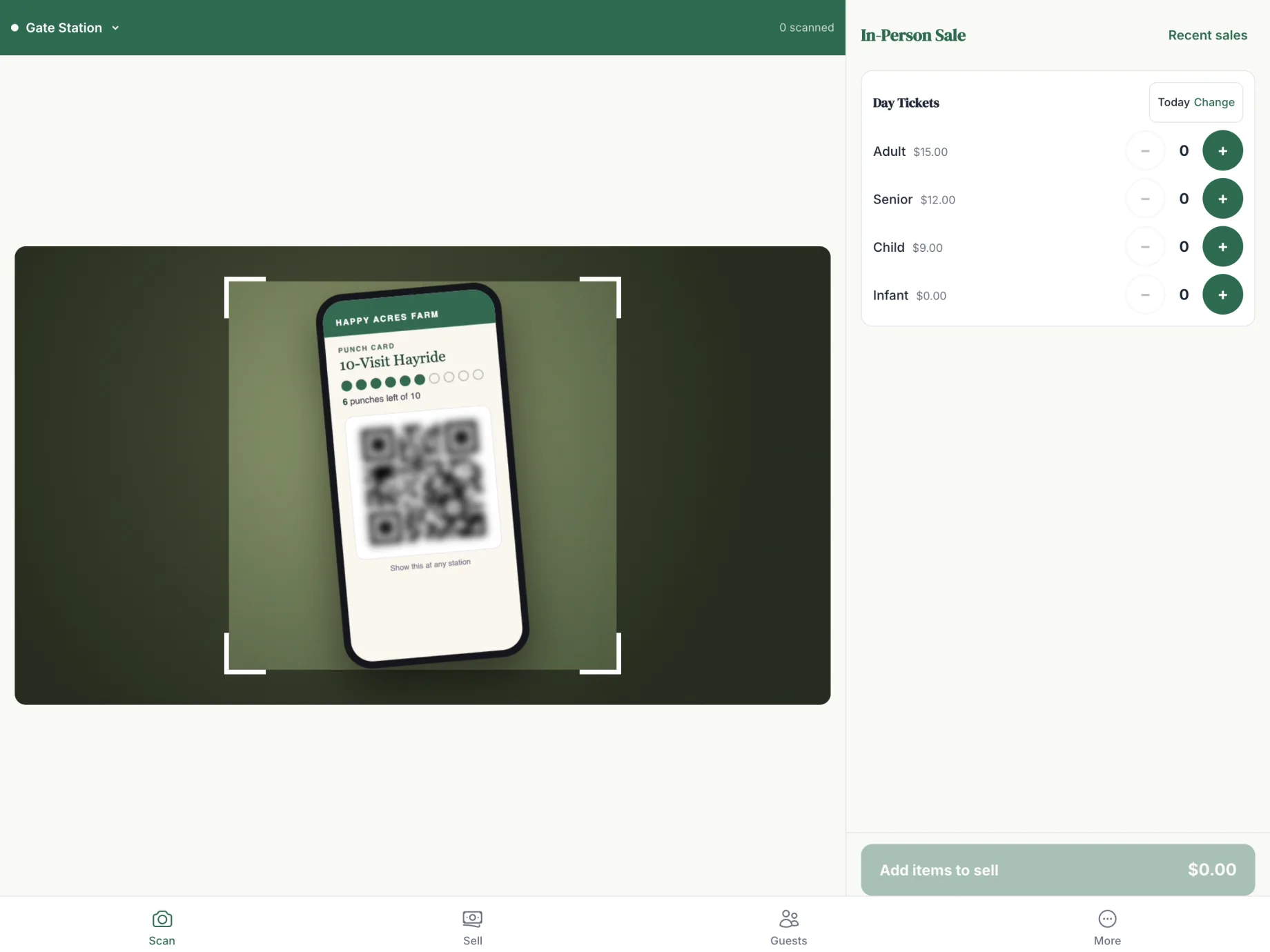Click the Infant $0.00 label
The image size is (1270, 952).
(x=910, y=295)
